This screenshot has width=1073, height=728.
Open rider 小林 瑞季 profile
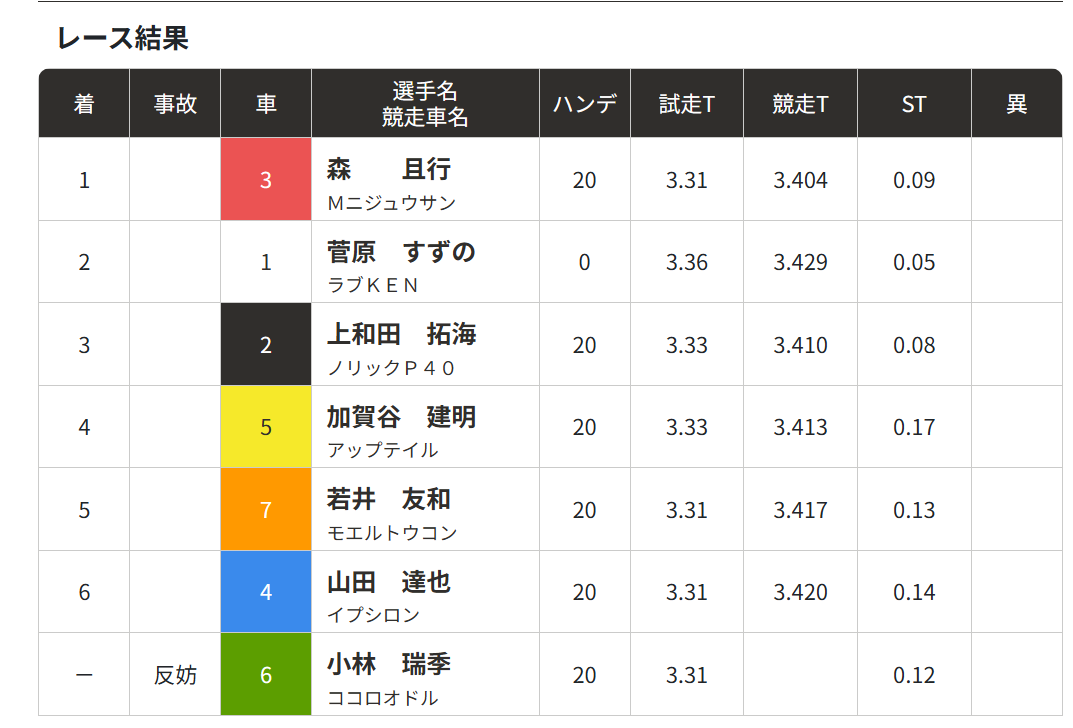[x=389, y=664]
